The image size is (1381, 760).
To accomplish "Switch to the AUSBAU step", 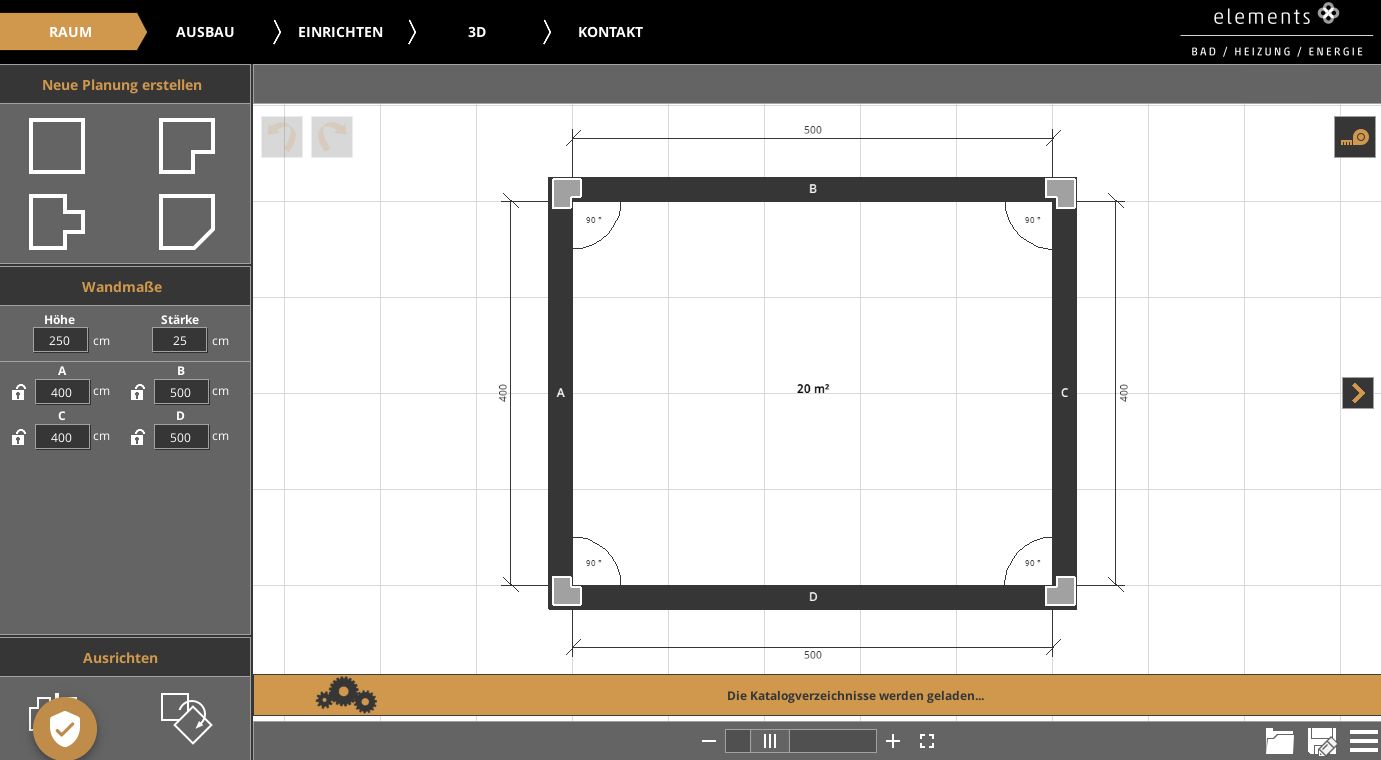I will pos(205,32).
